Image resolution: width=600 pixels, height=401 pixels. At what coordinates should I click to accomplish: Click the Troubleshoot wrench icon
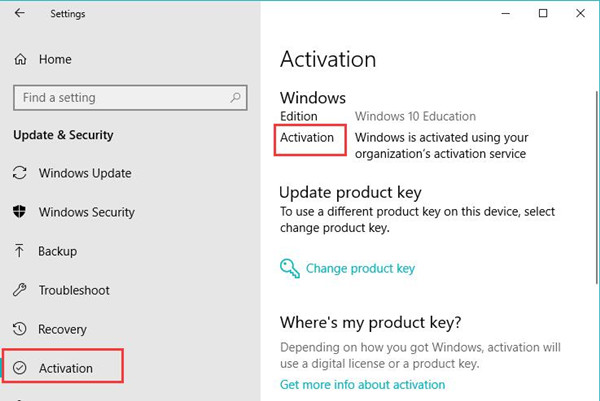click(x=20, y=290)
